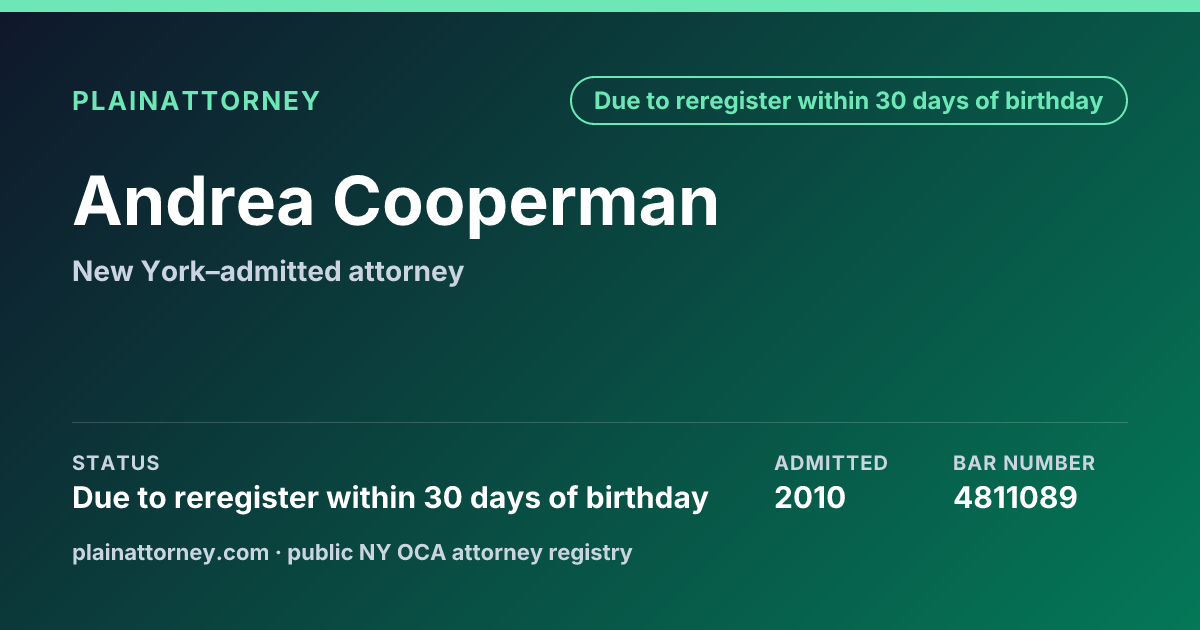Click the STATUS label

[x=116, y=463]
